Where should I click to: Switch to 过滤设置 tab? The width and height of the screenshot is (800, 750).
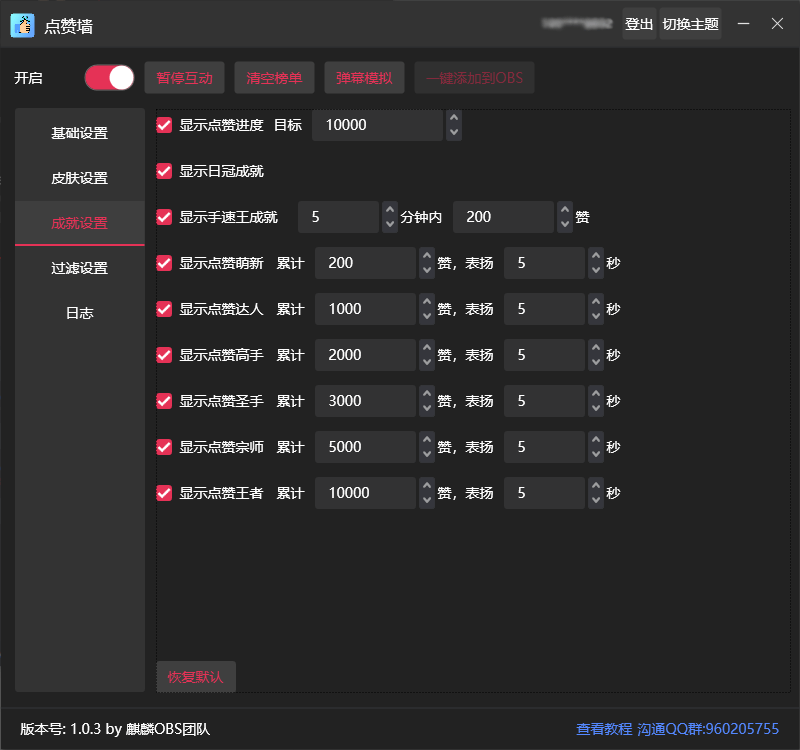click(x=80, y=268)
